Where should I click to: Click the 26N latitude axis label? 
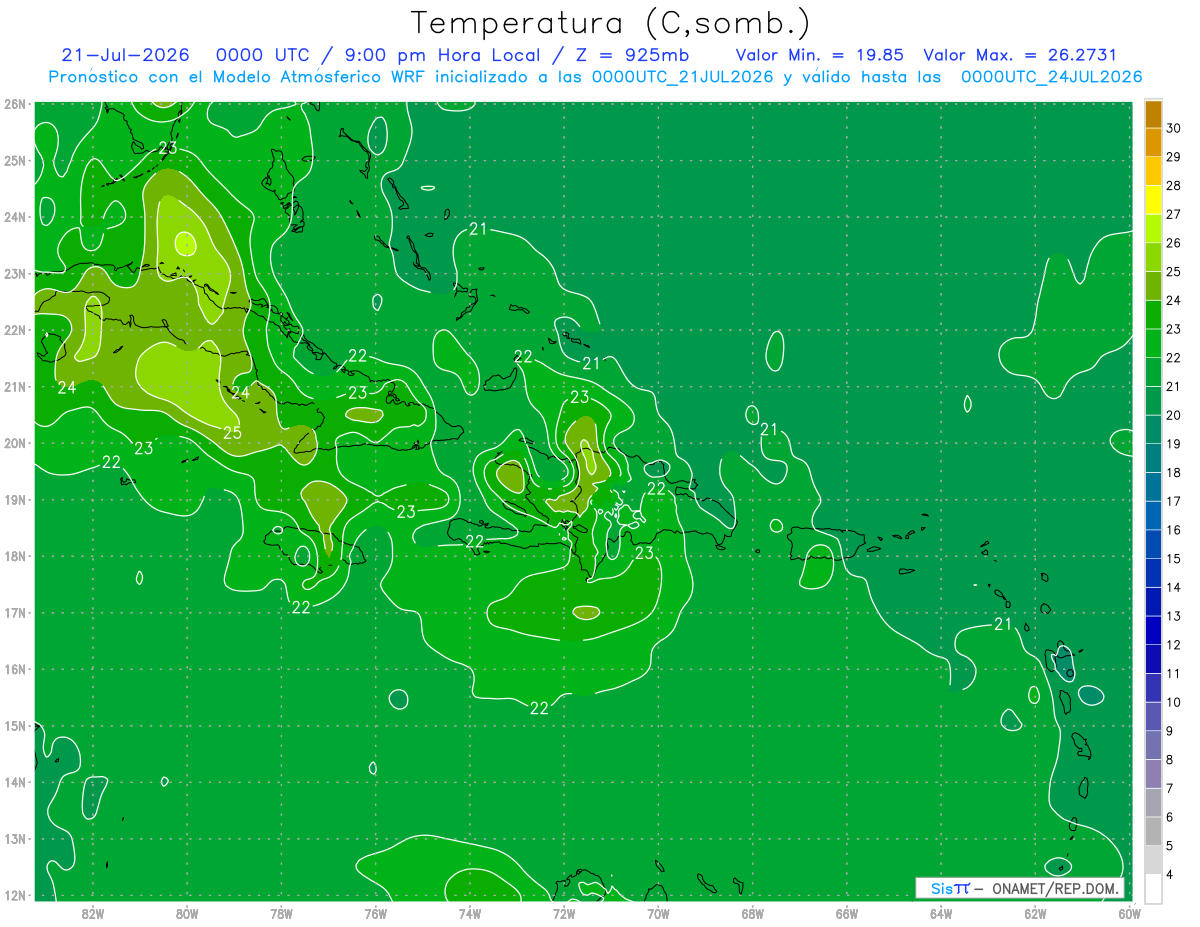tap(14, 104)
